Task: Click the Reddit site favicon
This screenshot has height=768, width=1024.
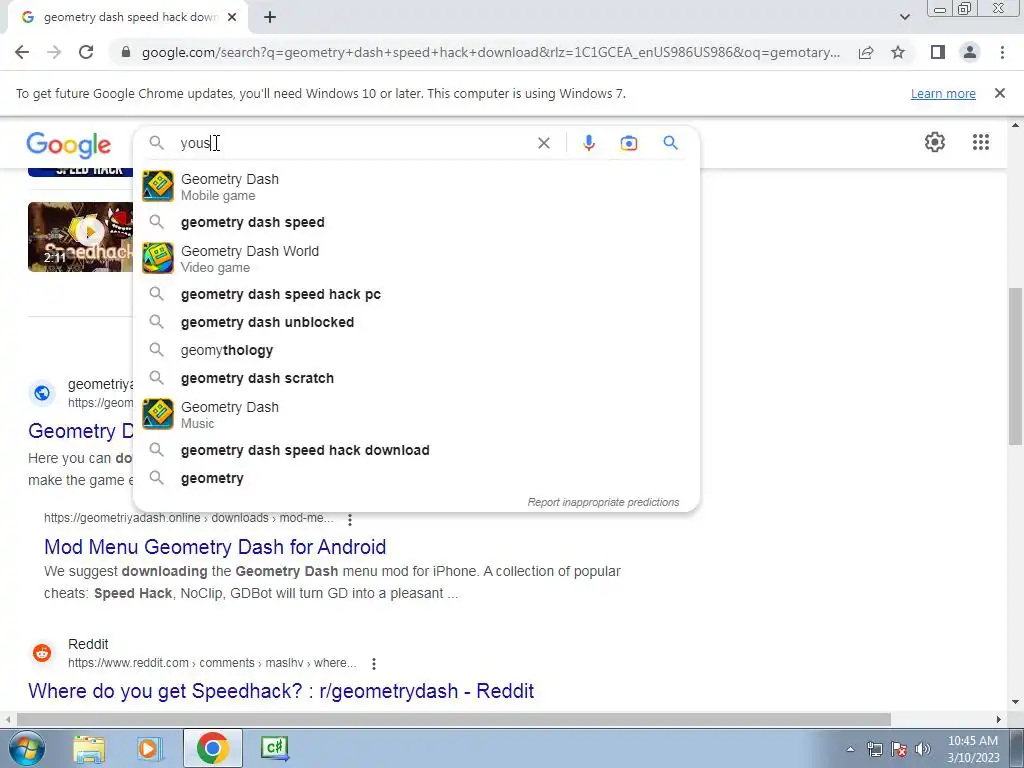Action: (42, 652)
